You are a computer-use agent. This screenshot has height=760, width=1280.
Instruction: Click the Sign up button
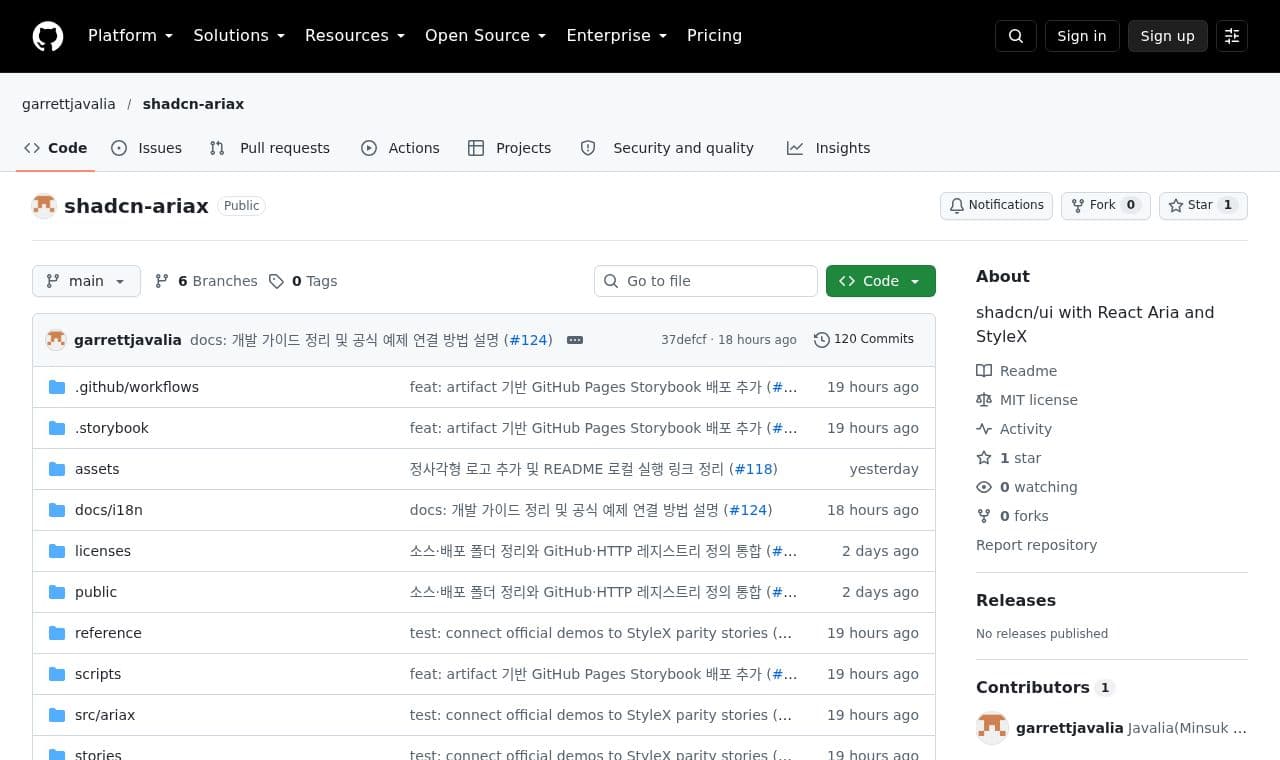coord(1167,36)
